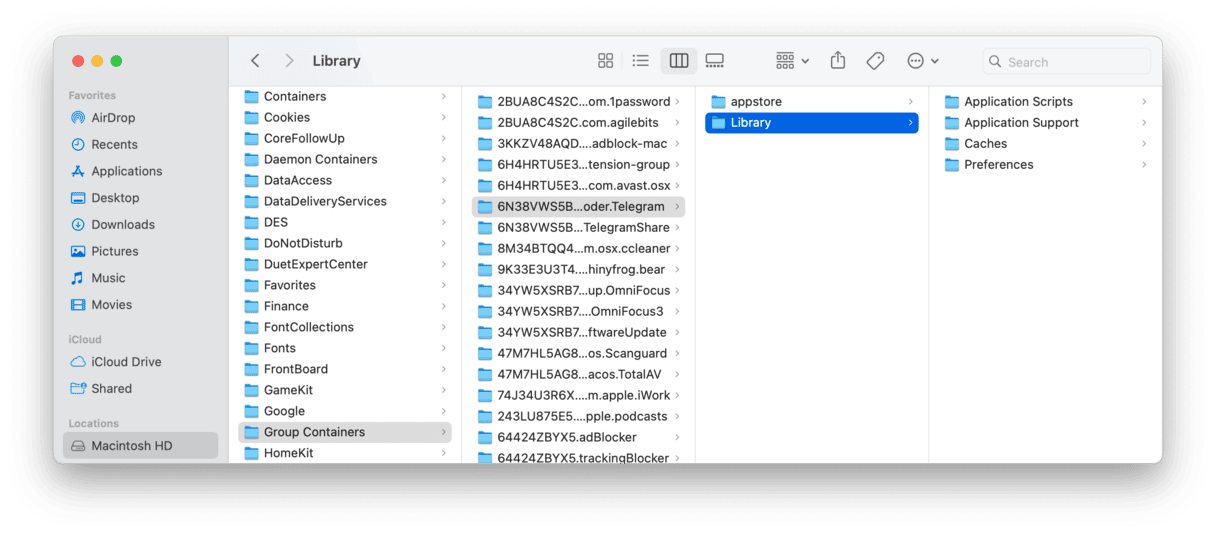Select the 47M7HL5AG8...acos.TotalAV folder
This screenshot has height=534, width=1216.
coord(578,375)
